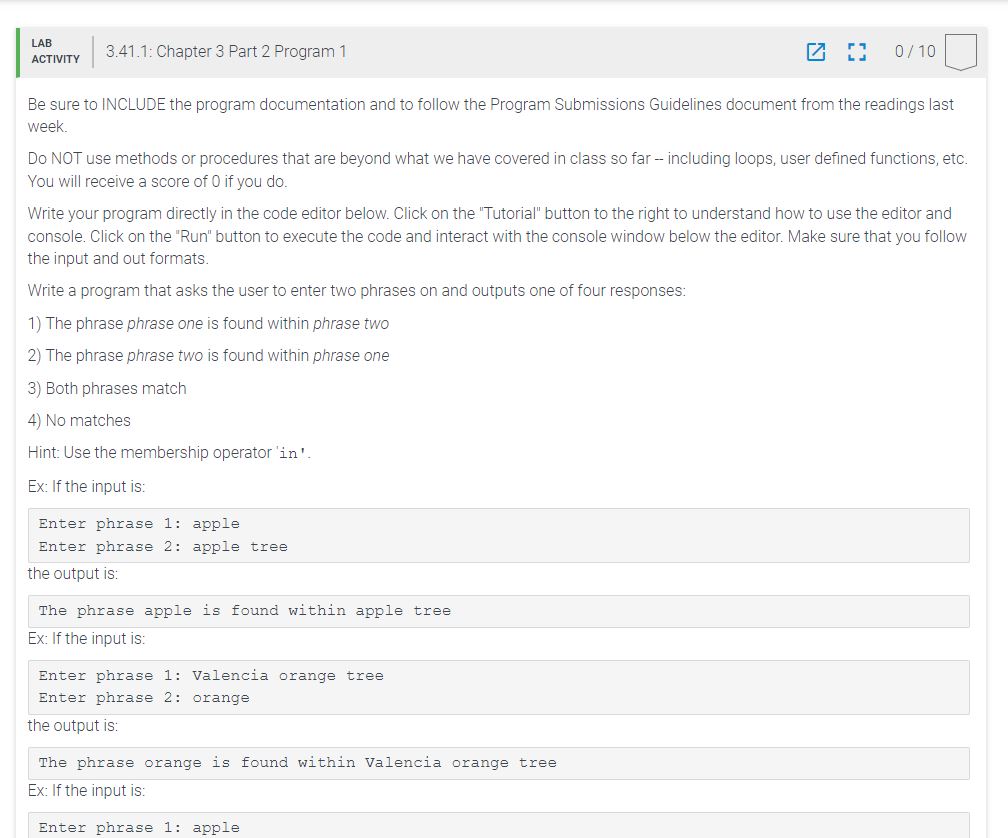Select the Both phrases match list item

pyautogui.click(x=108, y=388)
